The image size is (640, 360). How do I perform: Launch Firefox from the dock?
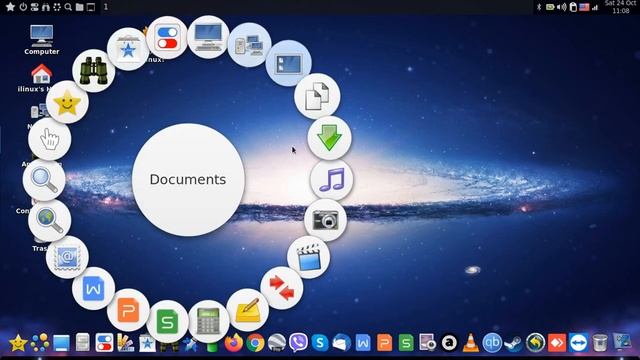pyautogui.click(x=234, y=343)
